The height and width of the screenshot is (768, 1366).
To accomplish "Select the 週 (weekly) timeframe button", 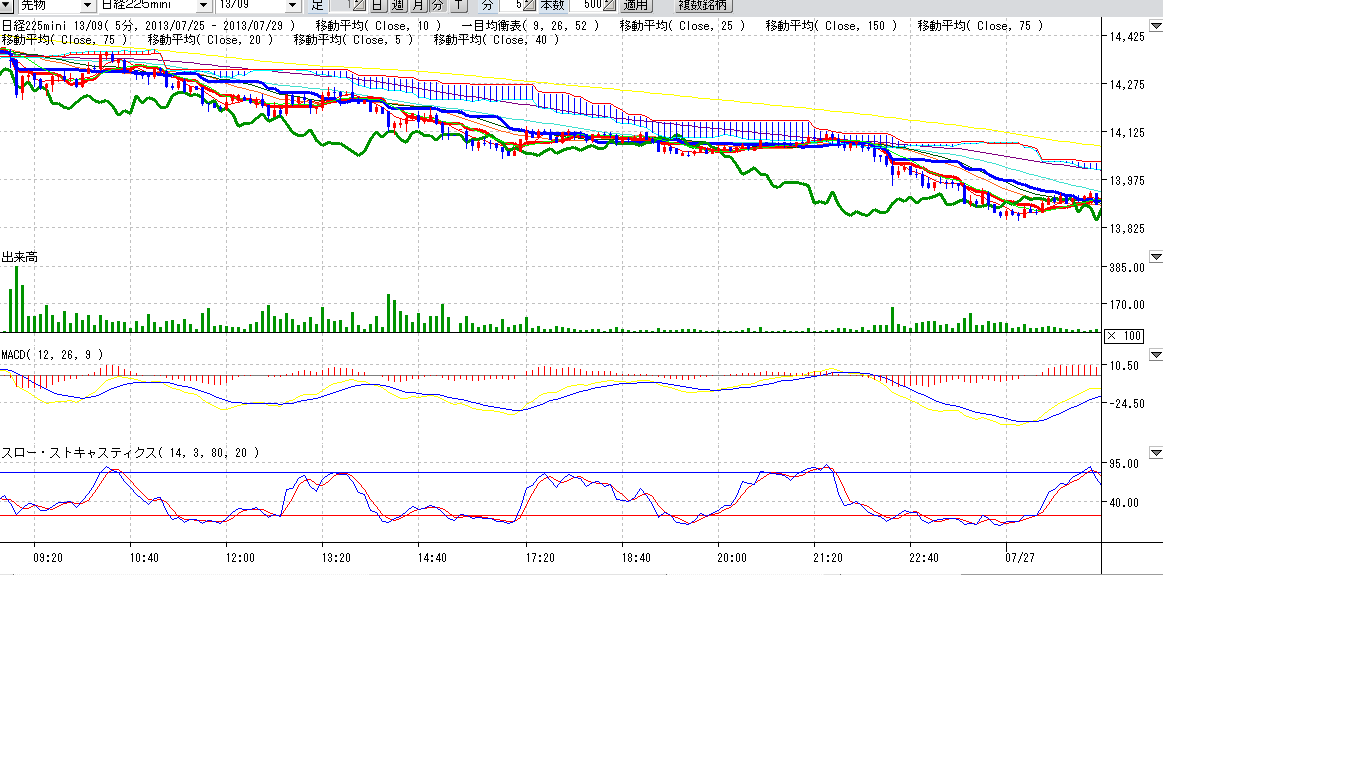I will point(398,5).
